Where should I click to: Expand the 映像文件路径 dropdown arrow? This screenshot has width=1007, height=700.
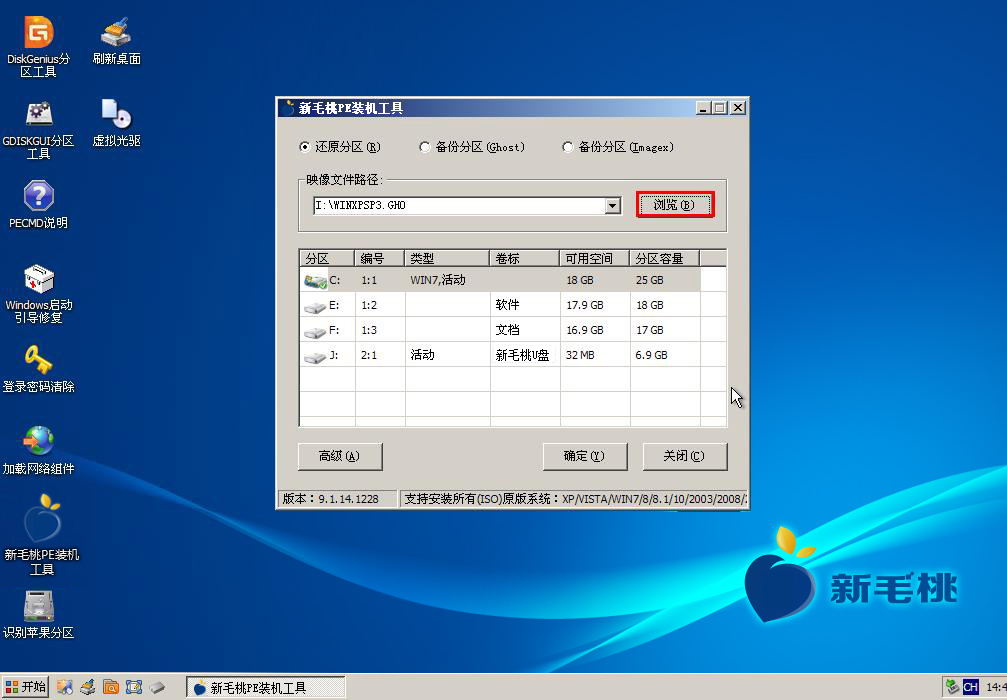pyautogui.click(x=613, y=206)
